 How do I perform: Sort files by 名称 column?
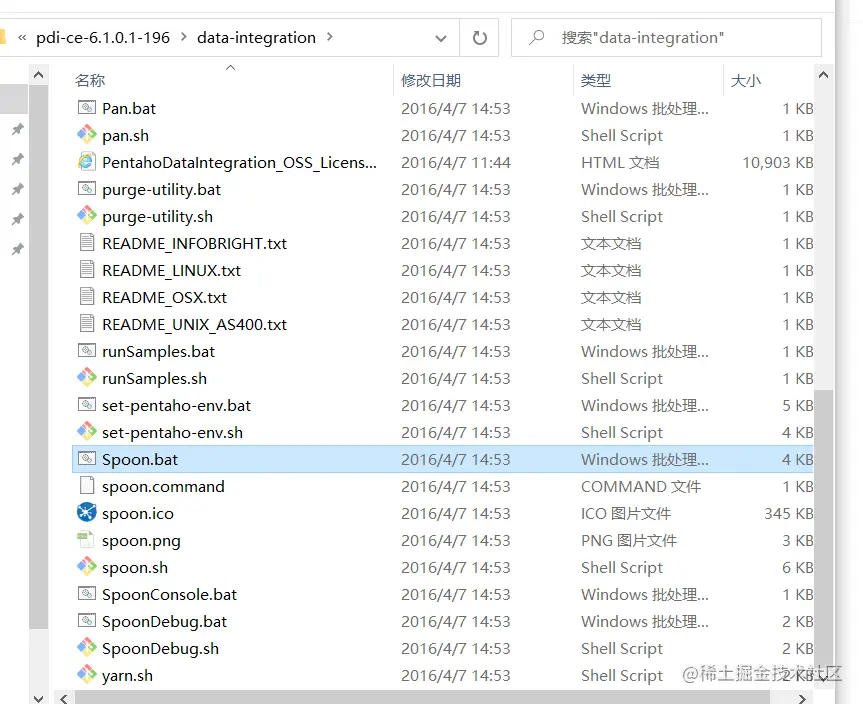point(90,80)
